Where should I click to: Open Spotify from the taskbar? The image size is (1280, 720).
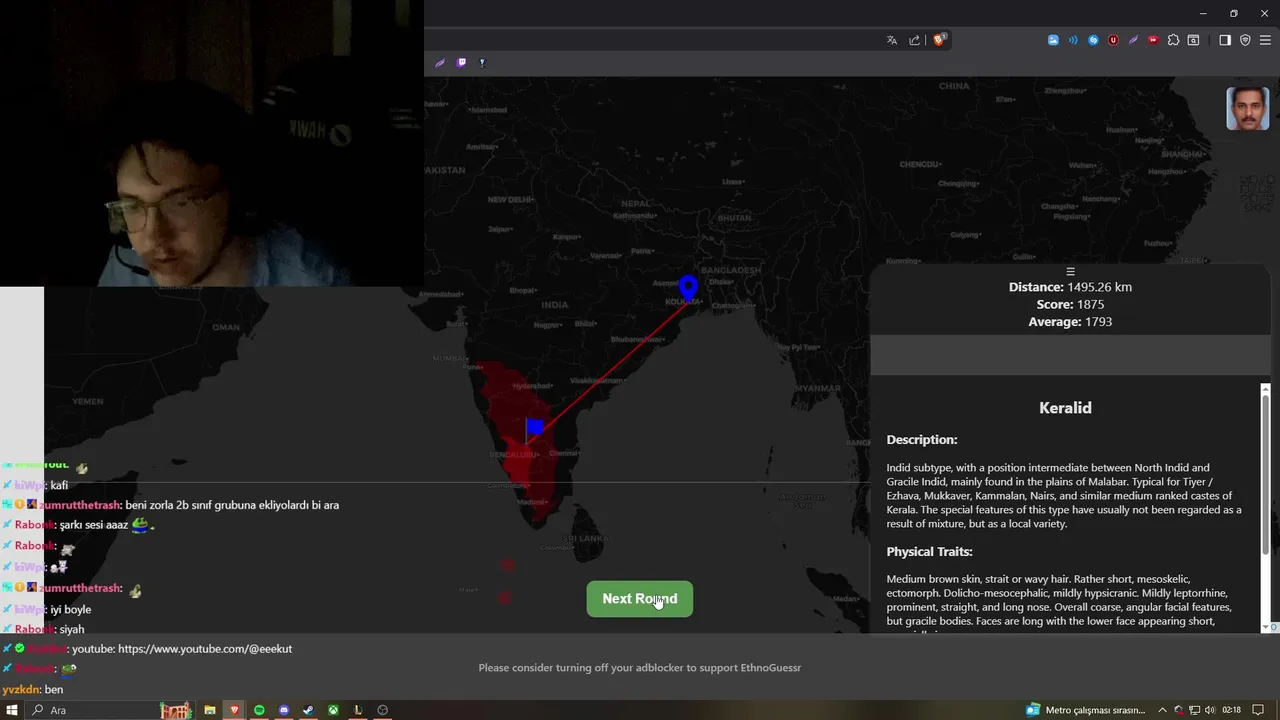point(259,710)
